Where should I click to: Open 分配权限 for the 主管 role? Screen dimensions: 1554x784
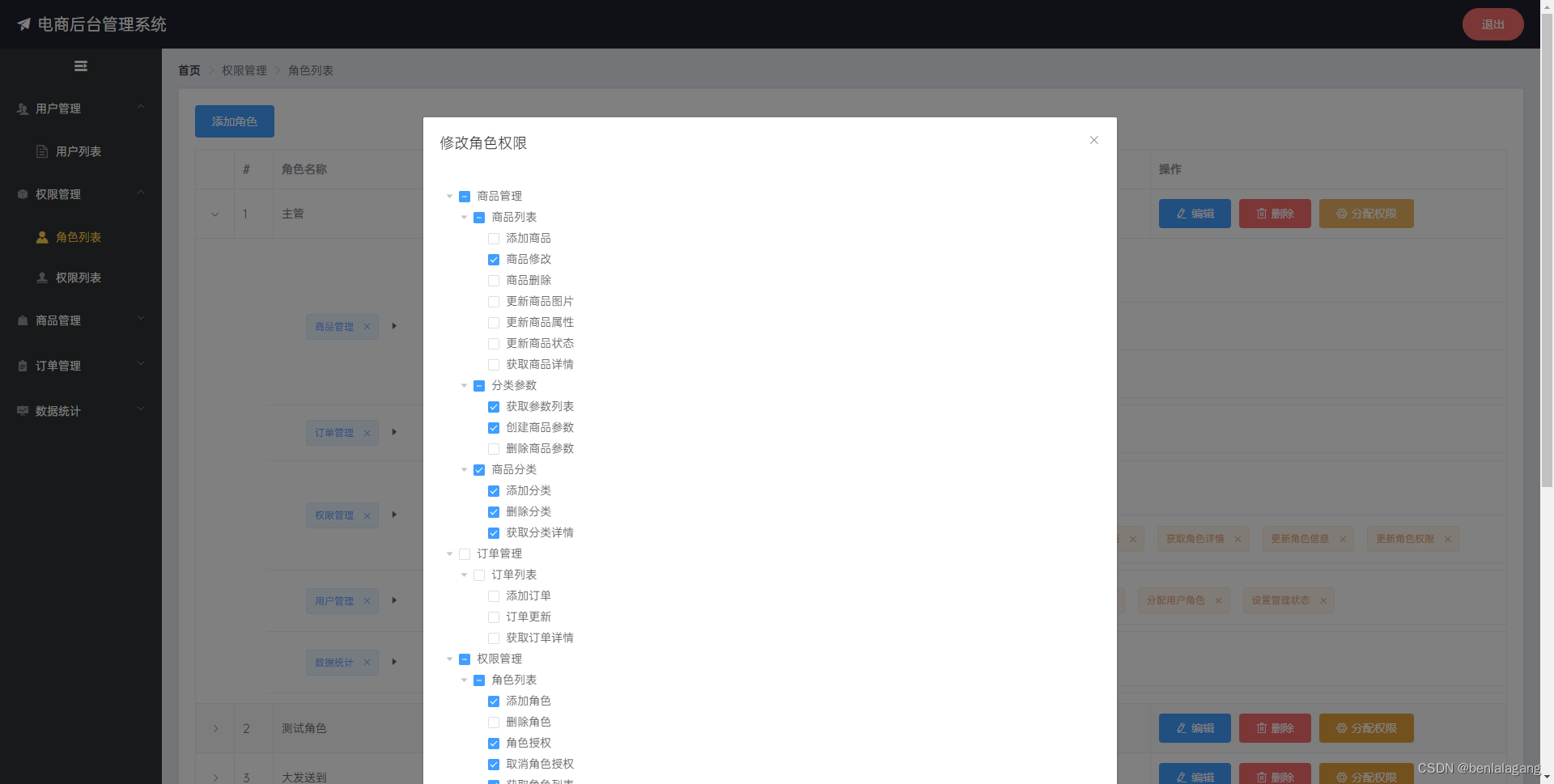(1366, 214)
